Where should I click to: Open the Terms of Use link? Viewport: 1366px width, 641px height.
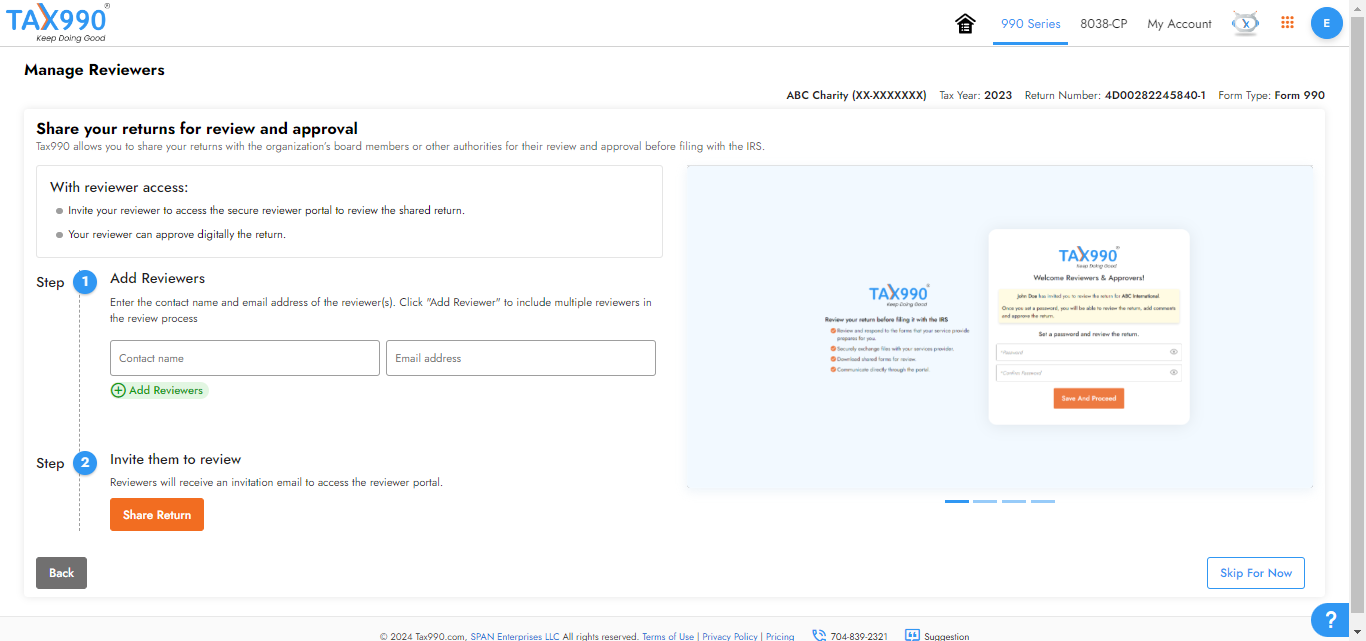(668, 636)
